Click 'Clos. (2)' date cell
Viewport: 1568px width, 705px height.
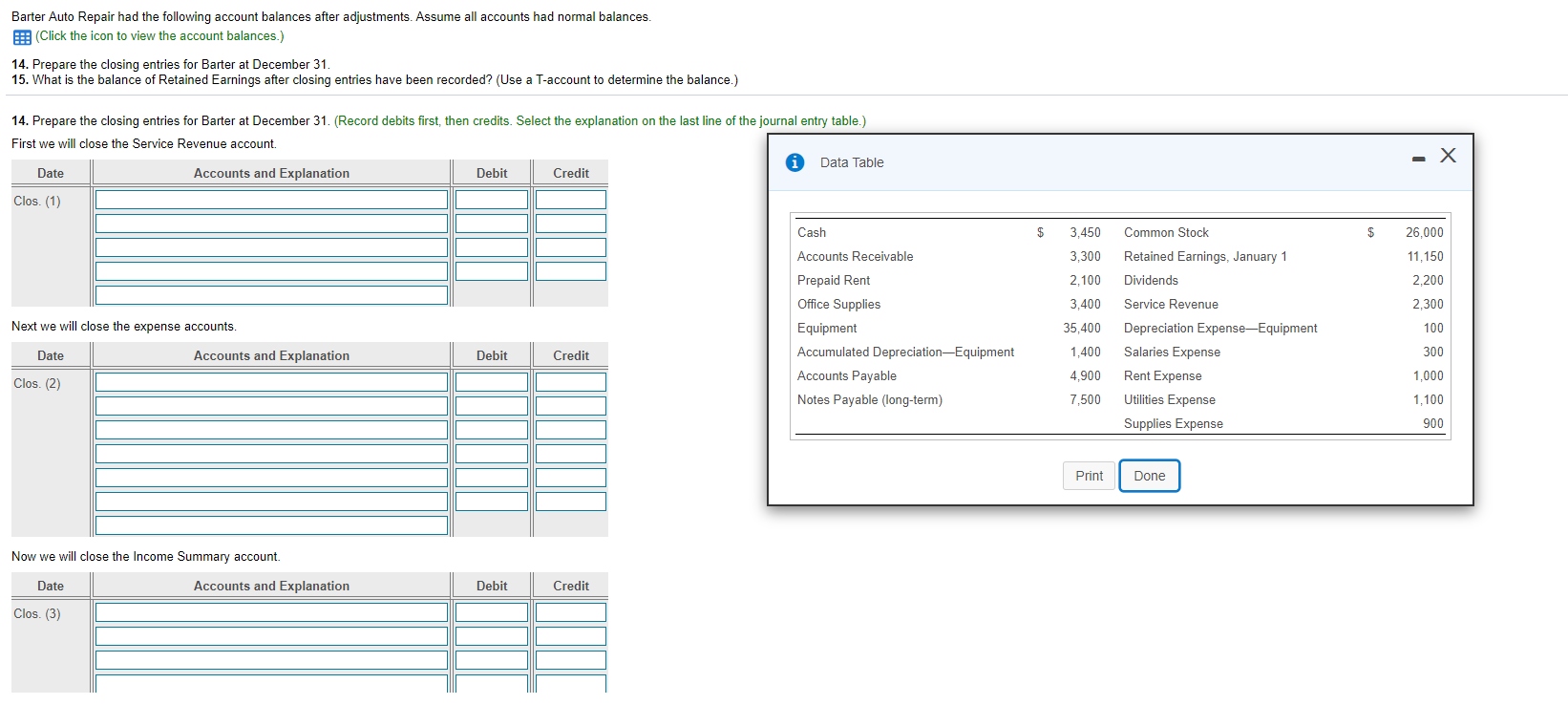[37, 383]
